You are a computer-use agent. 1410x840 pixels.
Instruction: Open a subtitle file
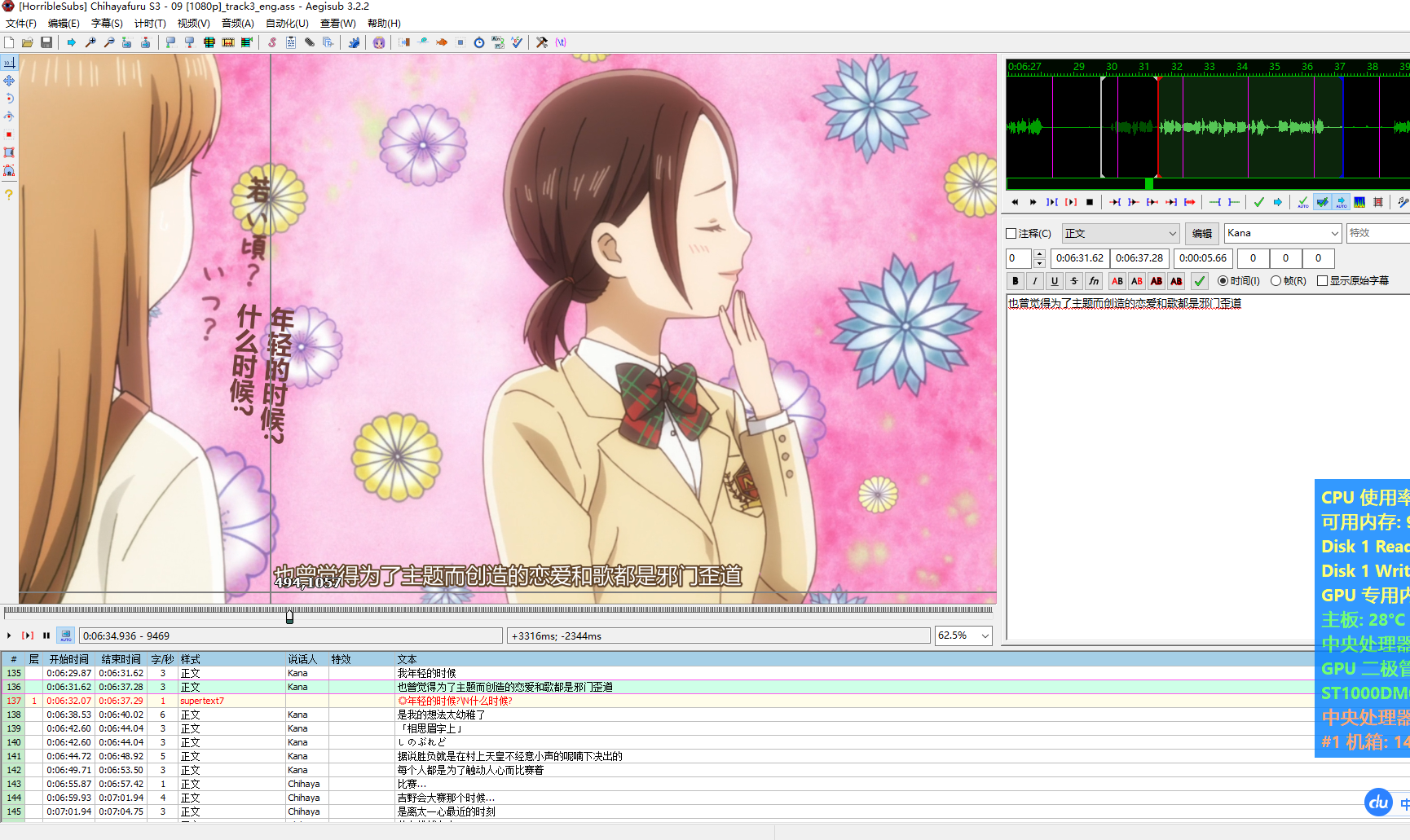pyautogui.click(x=28, y=42)
